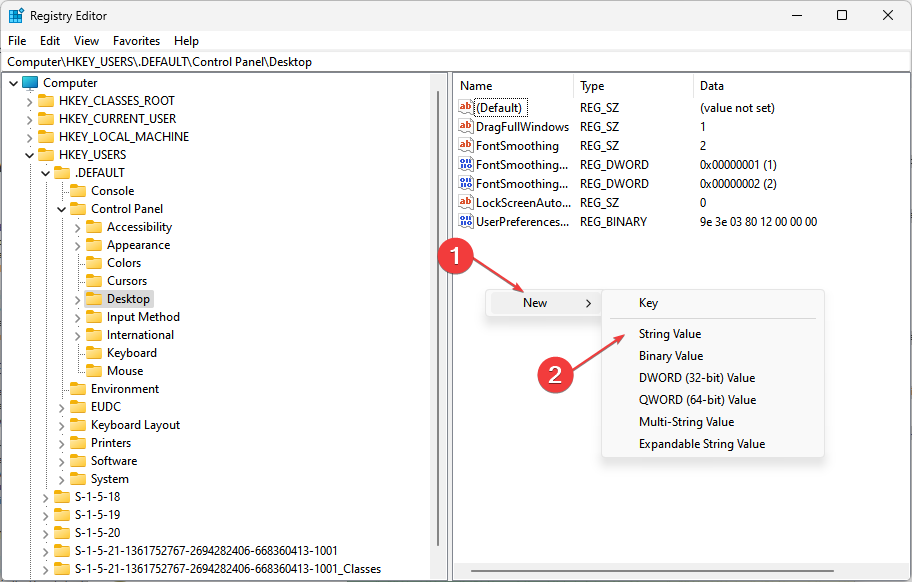The height and width of the screenshot is (582, 912).
Task: Click the HKEY_LOCAL_MACHINE folder icon
Action: [x=46, y=137]
